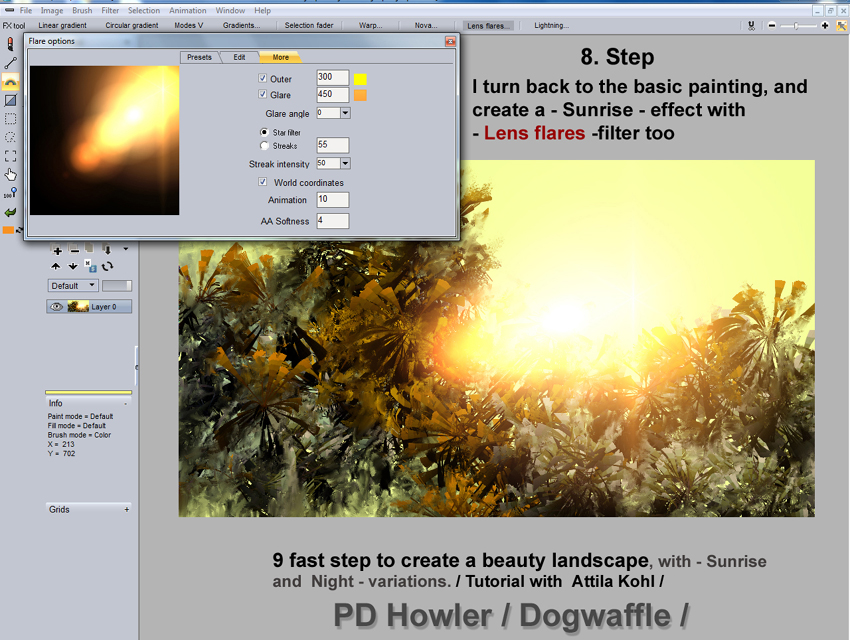Toggle the Outer checkbox
Viewport: 850px width, 640px height.
263,78
